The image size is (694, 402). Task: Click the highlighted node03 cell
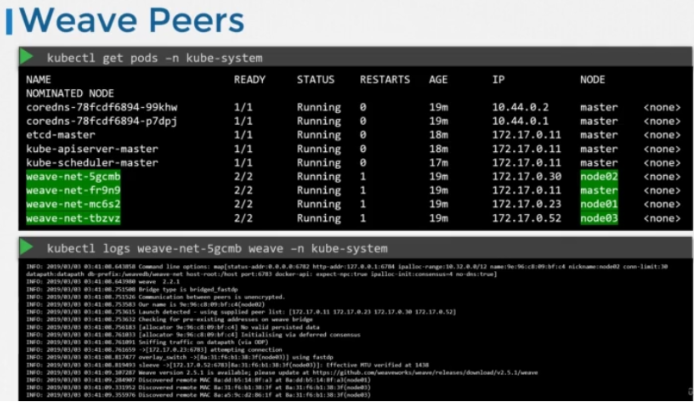coord(599,218)
